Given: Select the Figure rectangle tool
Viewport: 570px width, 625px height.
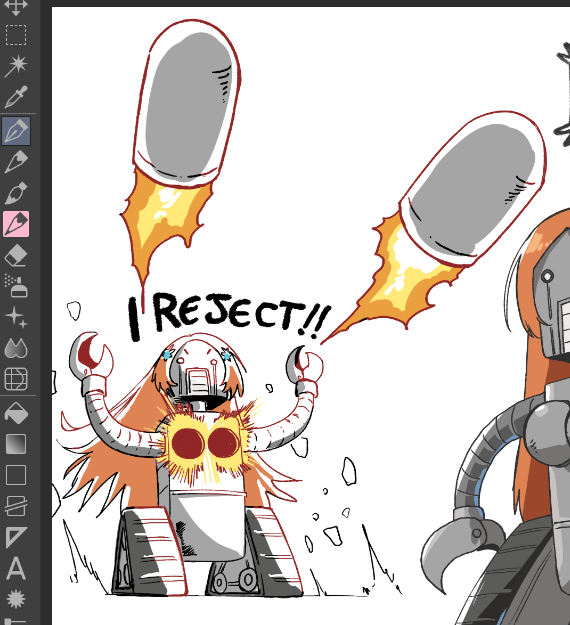Looking at the screenshot, I should 16,475.
